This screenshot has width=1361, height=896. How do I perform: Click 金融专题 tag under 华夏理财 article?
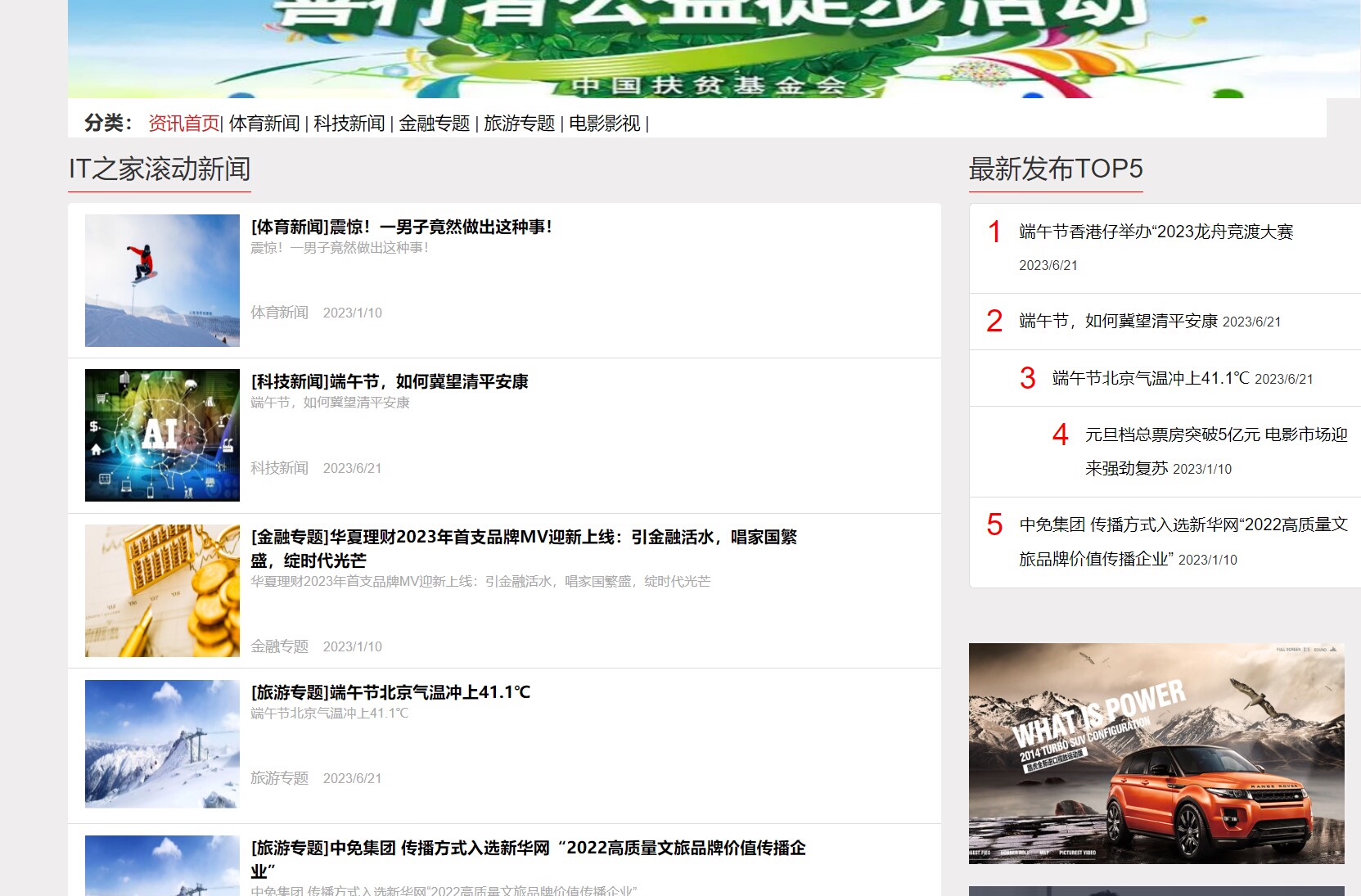[279, 646]
